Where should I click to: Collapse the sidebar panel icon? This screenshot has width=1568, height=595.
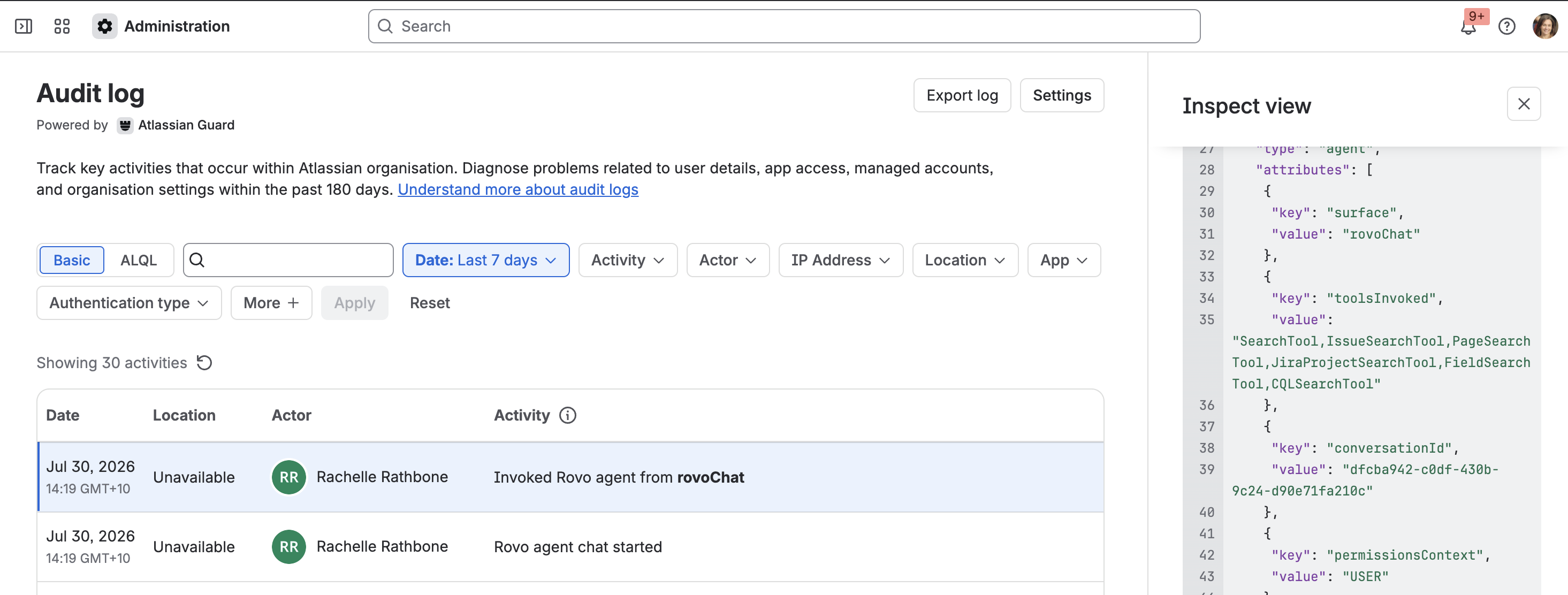click(24, 26)
